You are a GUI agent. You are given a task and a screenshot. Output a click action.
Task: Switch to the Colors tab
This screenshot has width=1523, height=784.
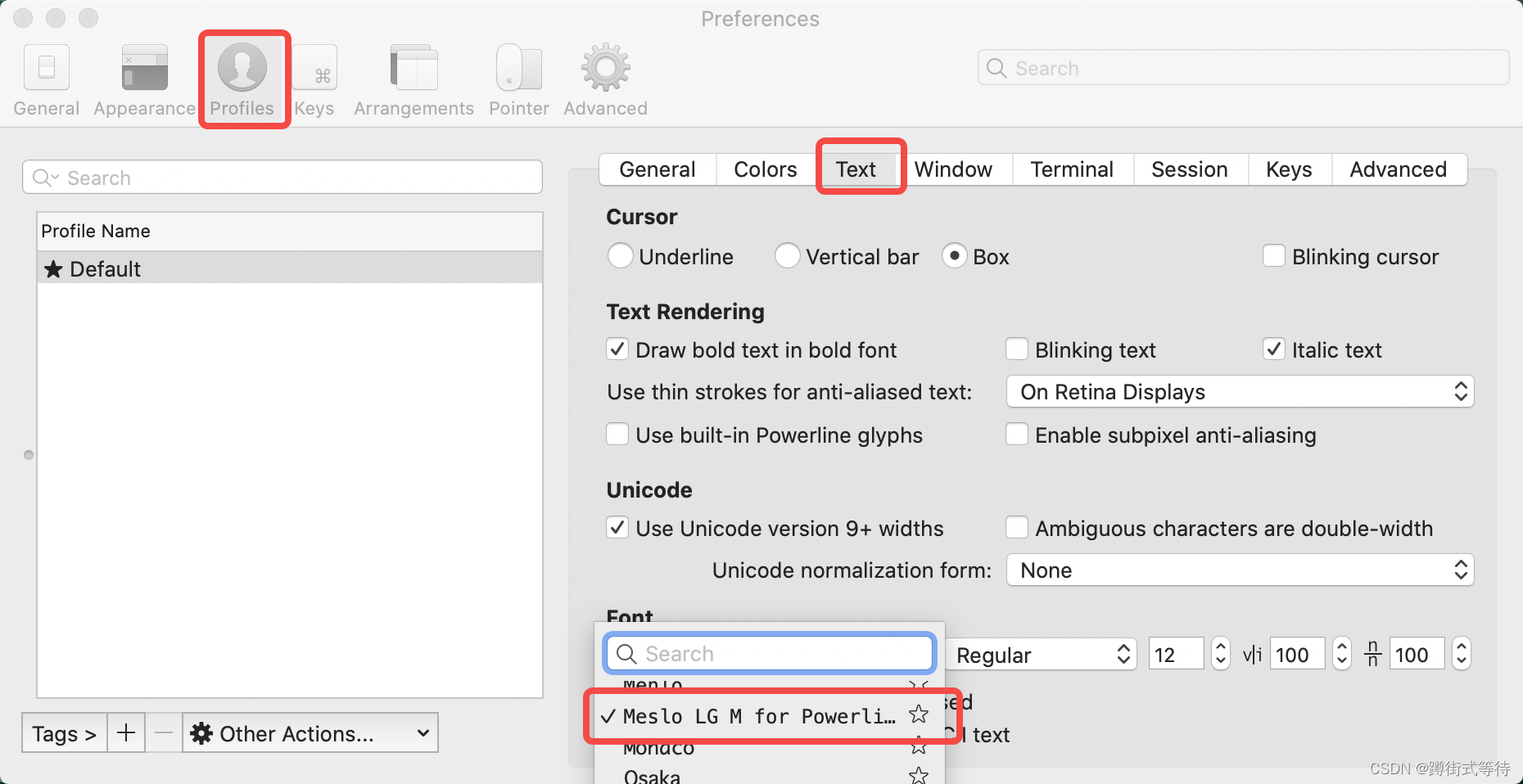pyautogui.click(x=766, y=169)
